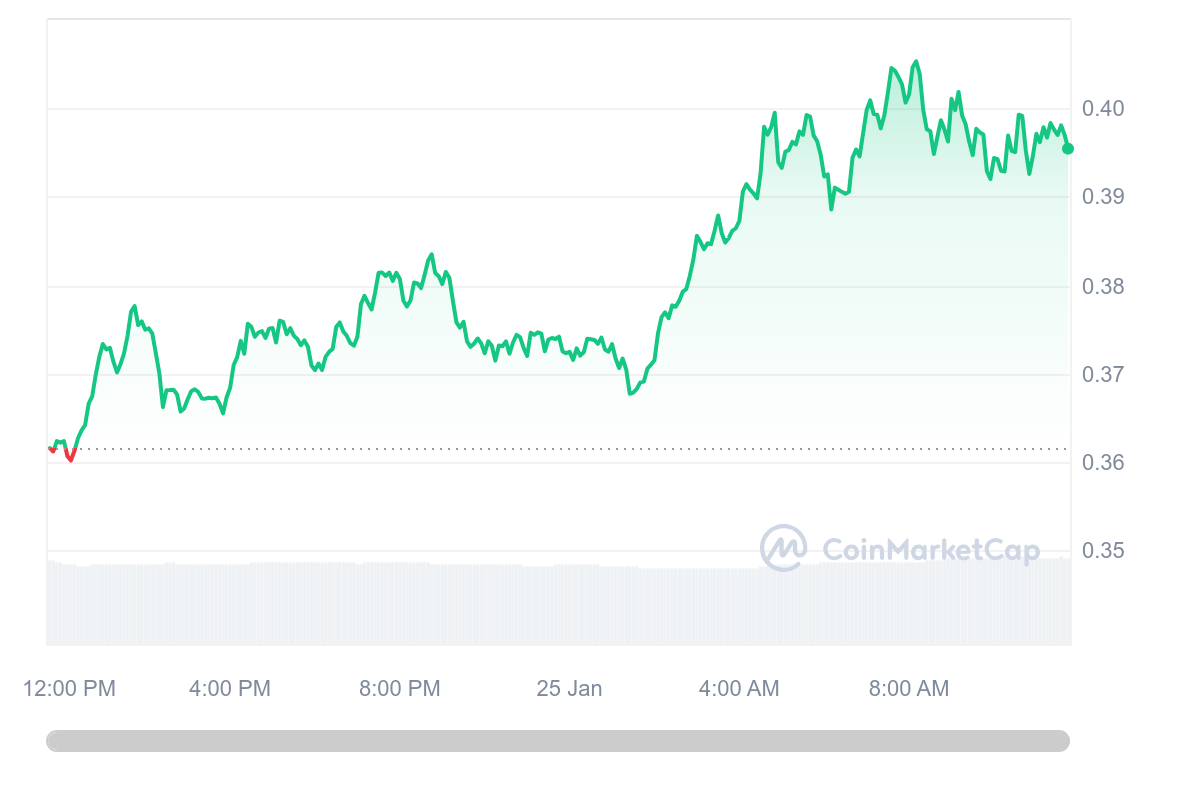
Task: Click the green endpoint dot on price line
Action: [x=1067, y=148]
